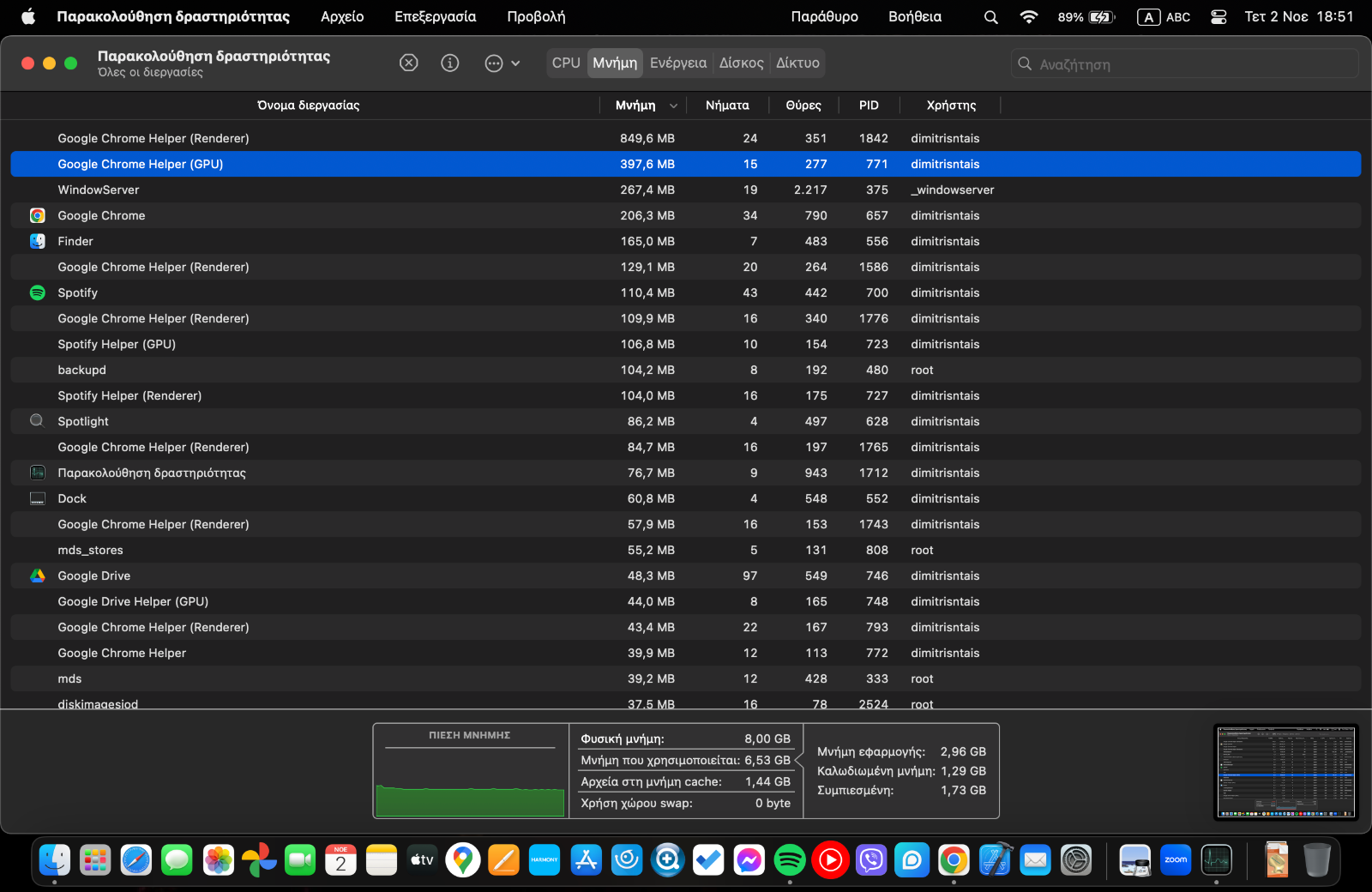Open Photos from the Dock
Viewport: 1372px width, 892px height.
(x=219, y=859)
